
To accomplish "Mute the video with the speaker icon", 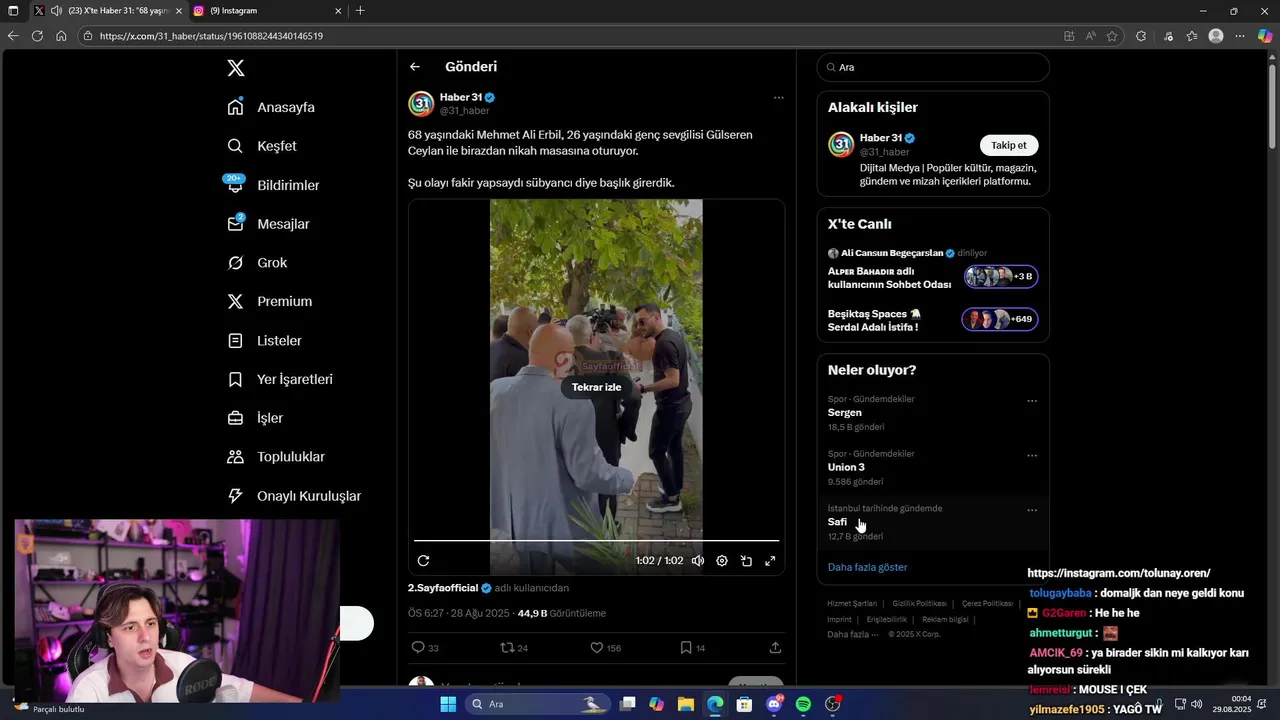I will click(698, 561).
